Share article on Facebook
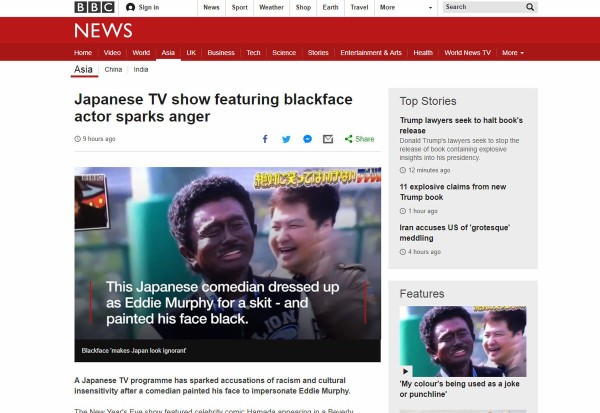600x413 pixels. (x=265, y=139)
